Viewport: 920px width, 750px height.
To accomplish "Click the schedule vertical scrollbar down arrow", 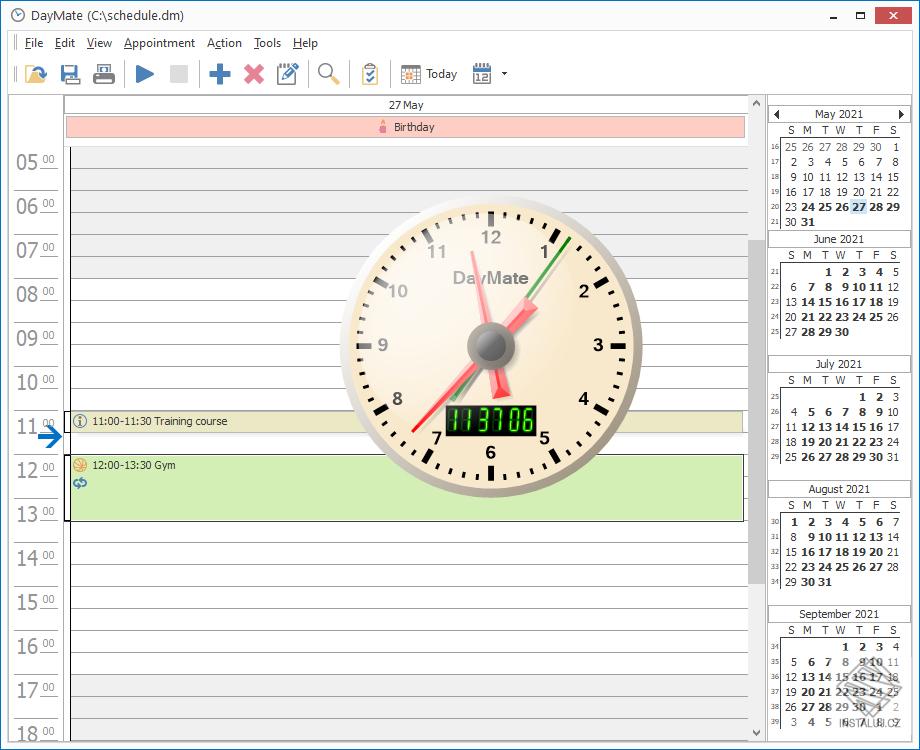I will point(756,732).
